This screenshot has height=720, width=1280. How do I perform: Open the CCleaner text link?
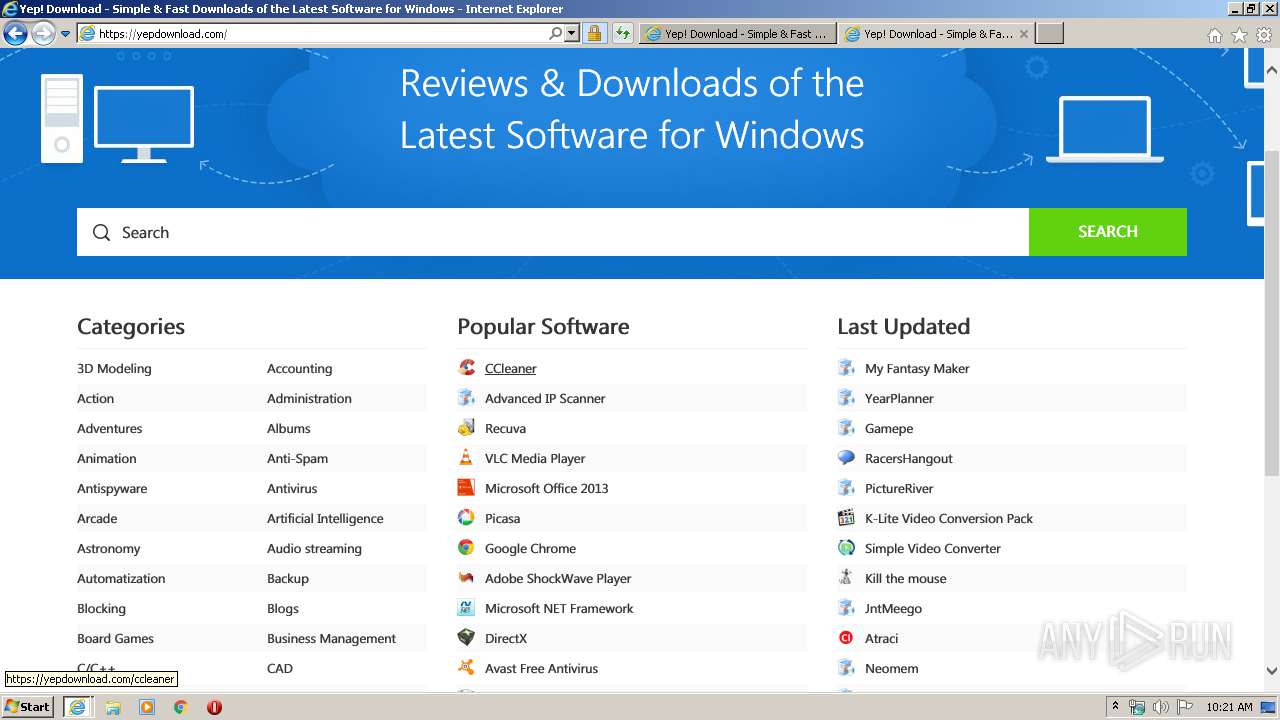(x=510, y=368)
